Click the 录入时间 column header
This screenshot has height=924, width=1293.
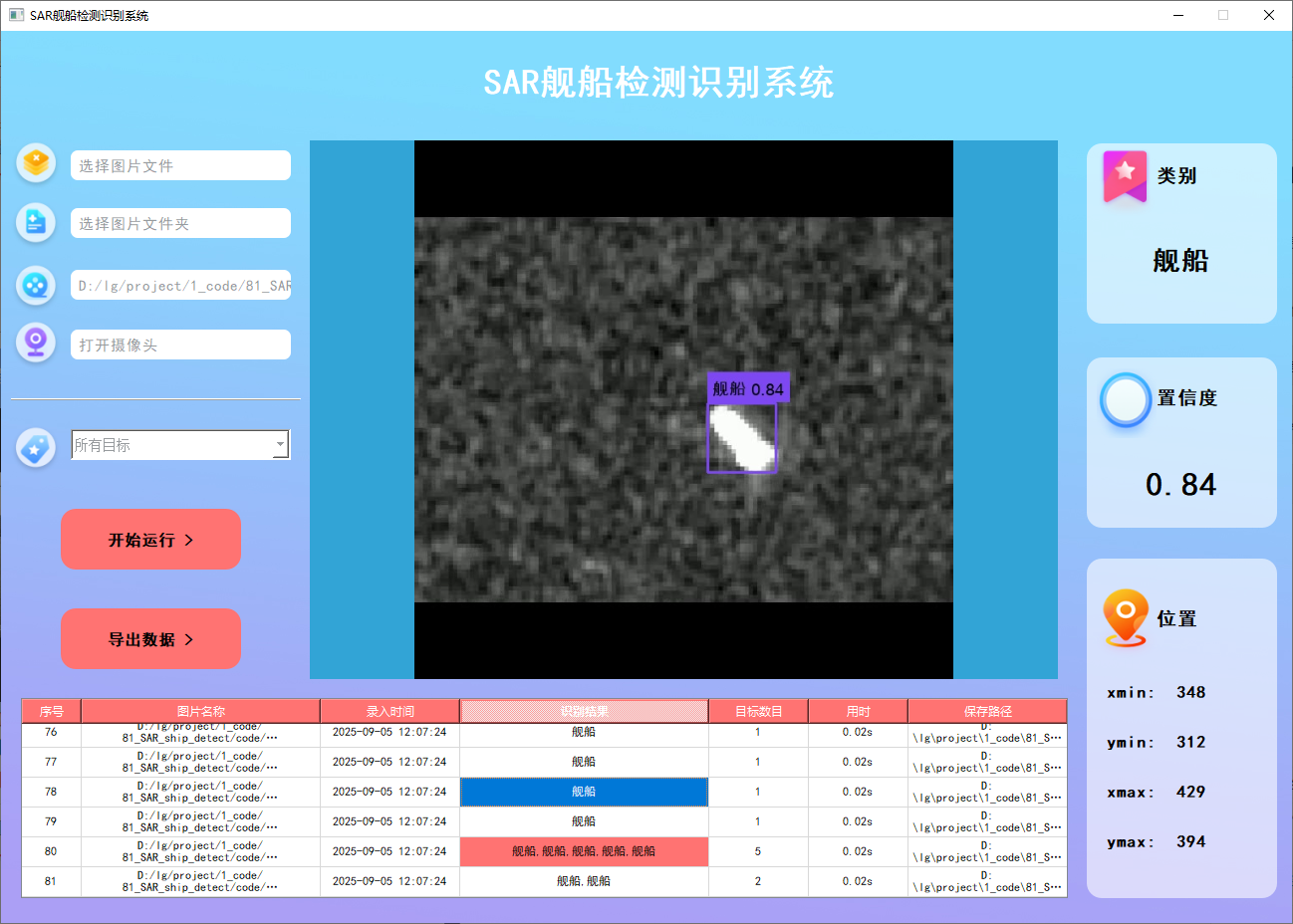(x=389, y=711)
